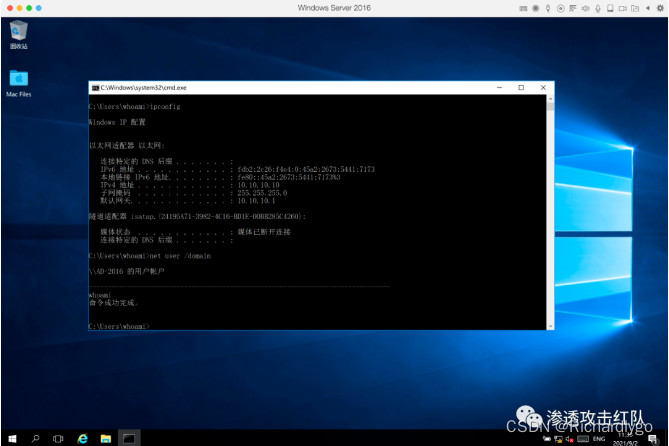Click the default gateway 10.10.10.1
Screen dimensions: 669x446
[x=256, y=201]
